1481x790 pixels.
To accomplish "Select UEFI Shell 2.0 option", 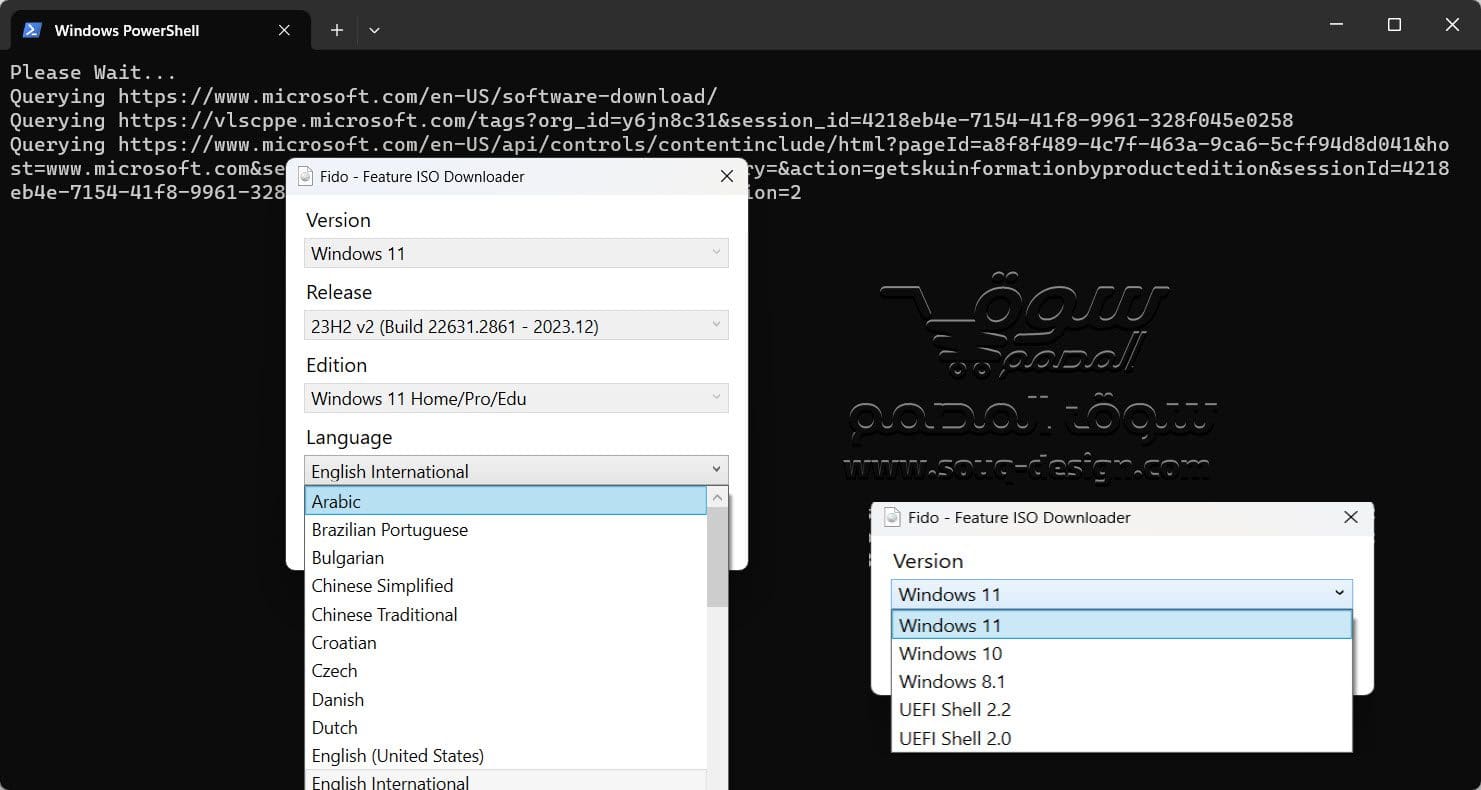I will (x=1121, y=739).
